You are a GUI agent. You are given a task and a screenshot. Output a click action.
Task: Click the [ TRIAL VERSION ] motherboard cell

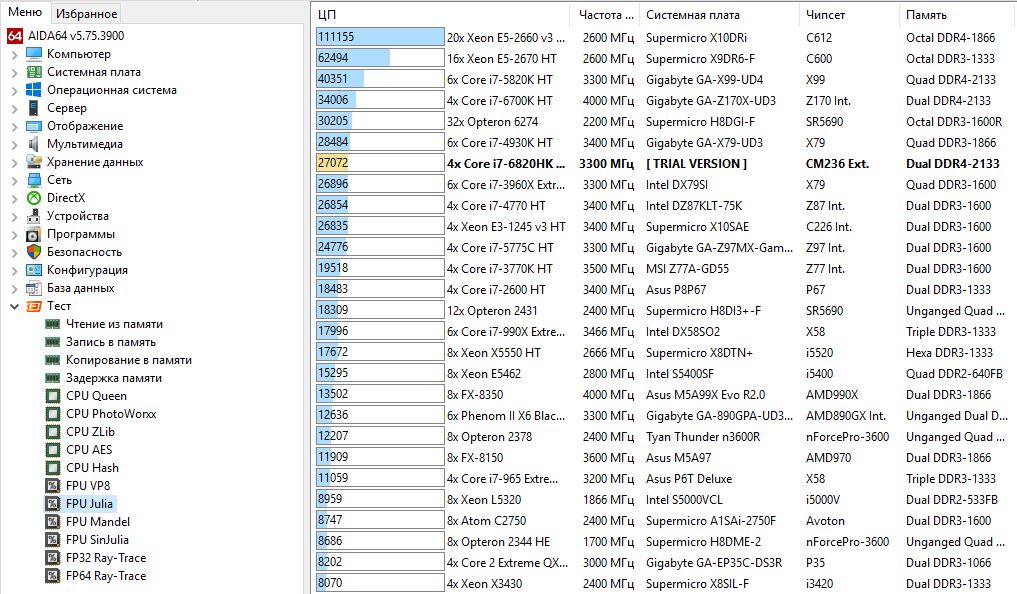(x=697, y=164)
